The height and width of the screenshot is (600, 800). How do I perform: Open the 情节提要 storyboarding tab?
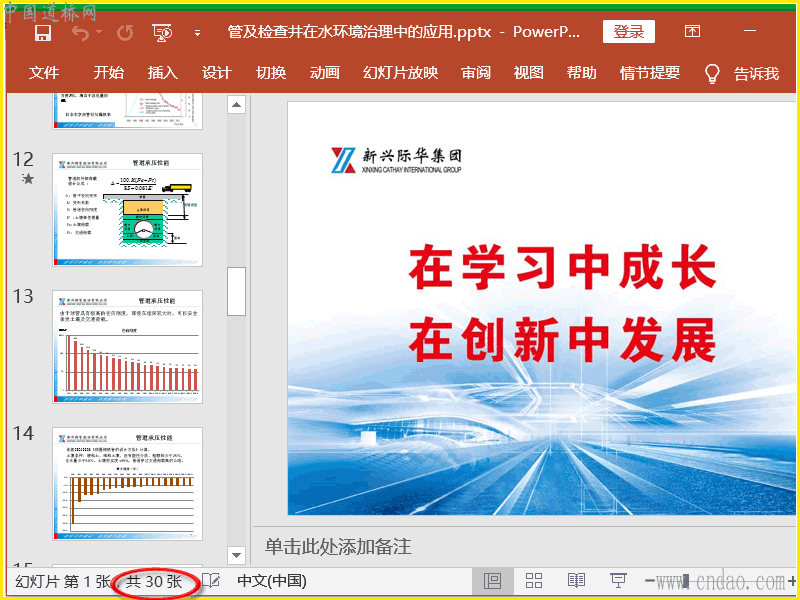pyautogui.click(x=650, y=73)
